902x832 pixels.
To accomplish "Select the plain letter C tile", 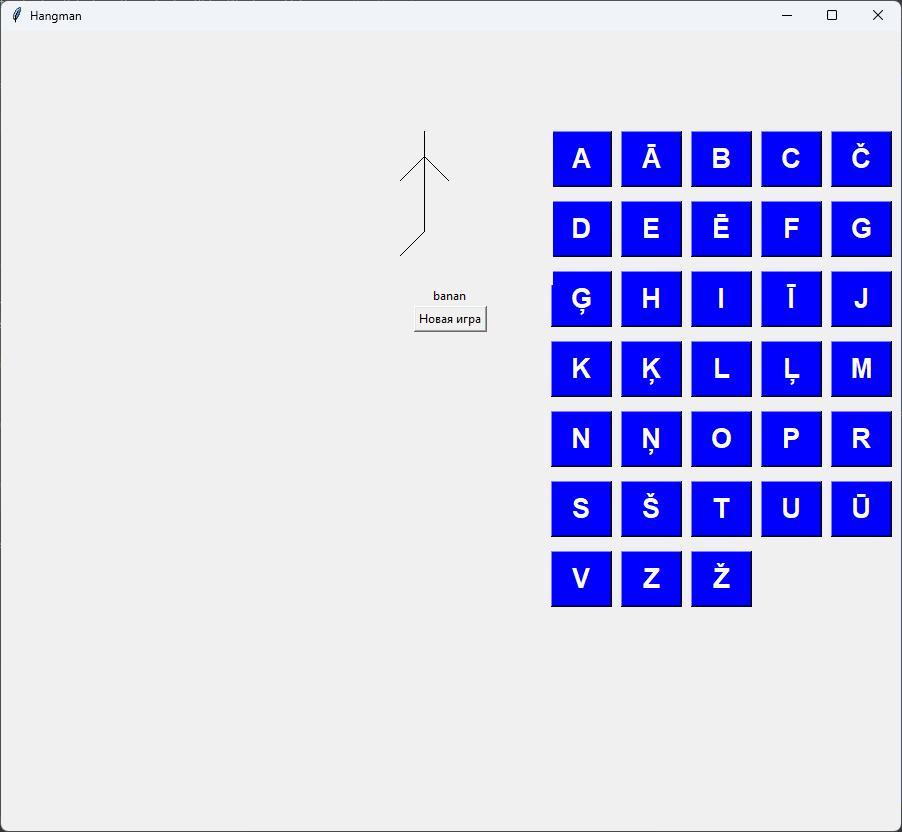I will 792,159.
